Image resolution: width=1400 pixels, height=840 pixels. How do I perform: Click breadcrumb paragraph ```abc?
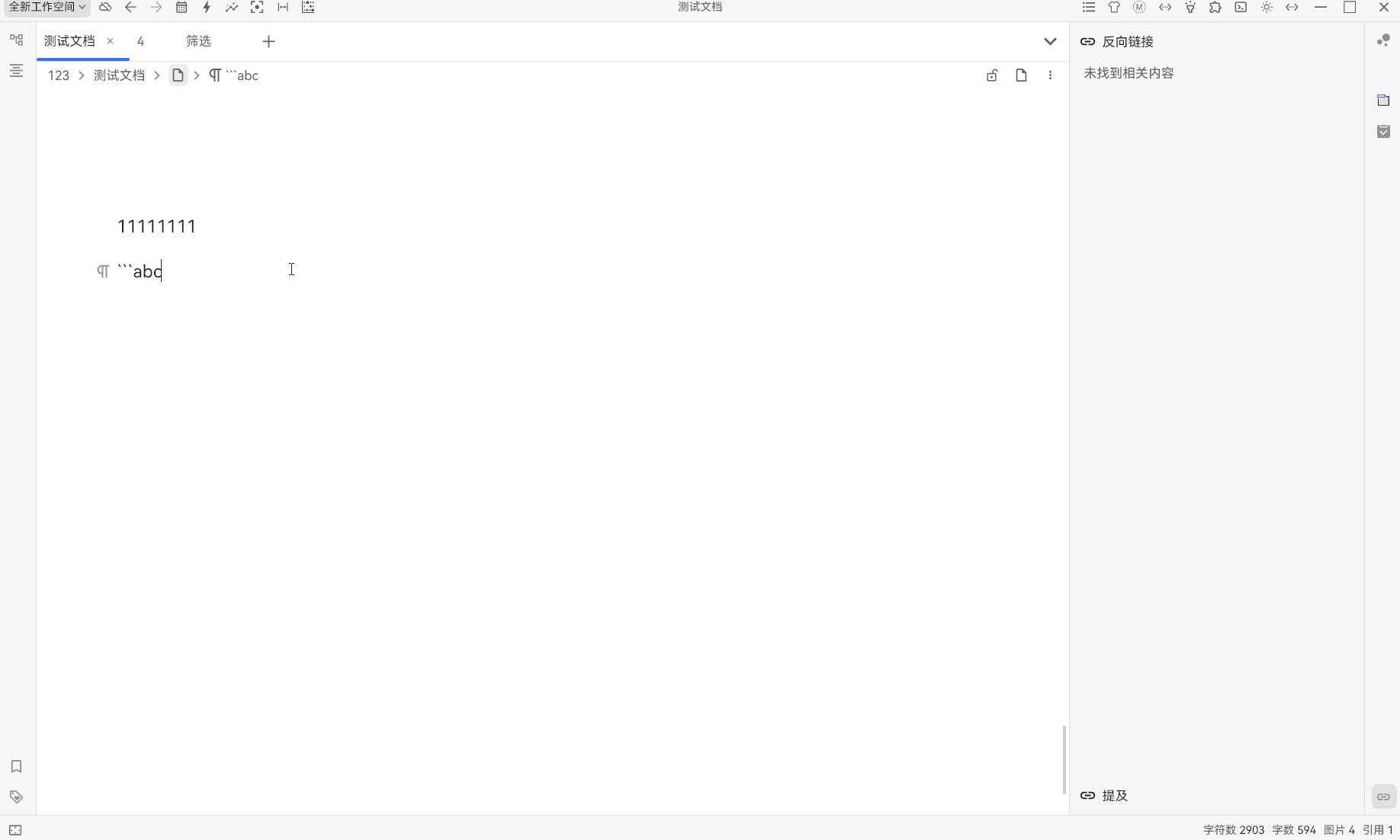pyautogui.click(x=234, y=75)
